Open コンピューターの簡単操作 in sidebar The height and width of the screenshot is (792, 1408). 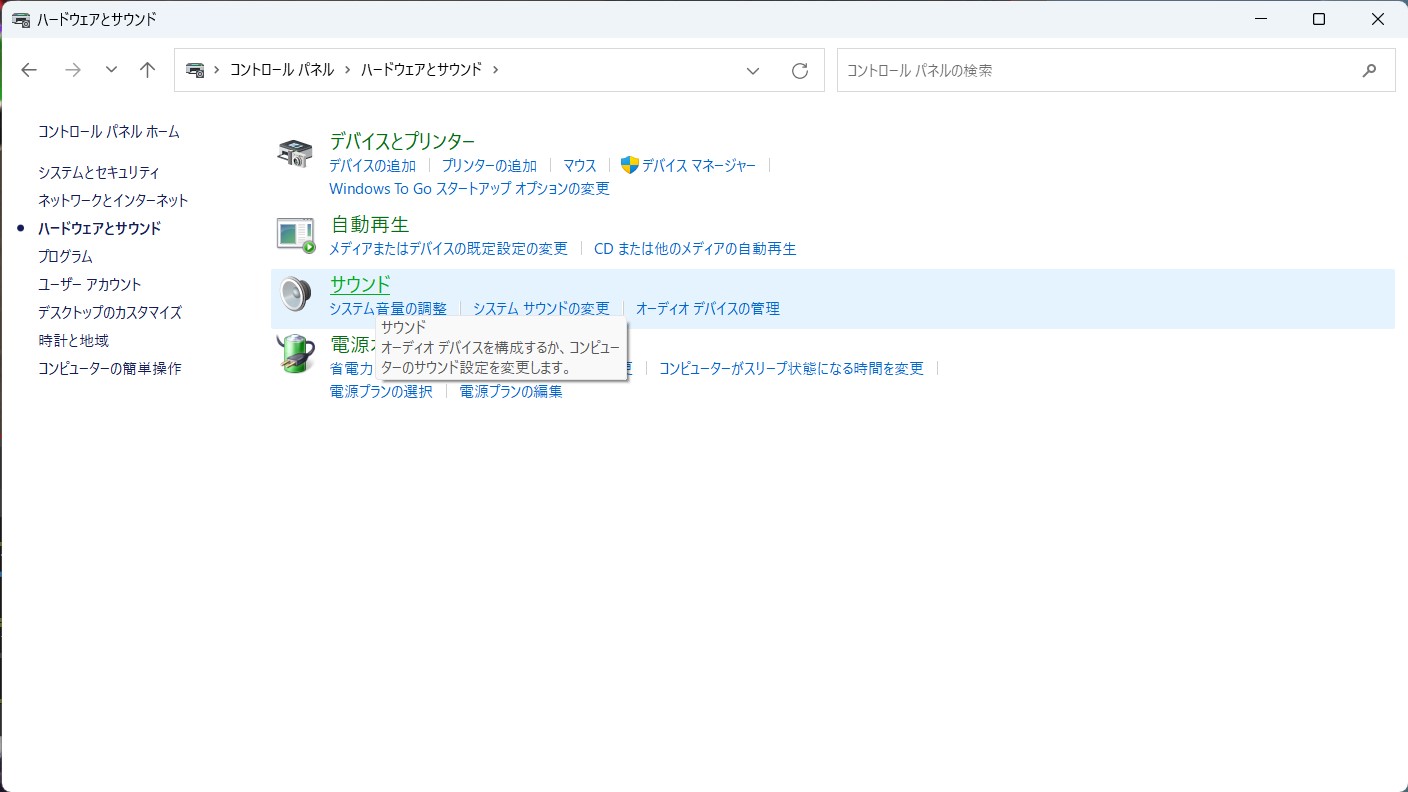[x=110, y=369]
